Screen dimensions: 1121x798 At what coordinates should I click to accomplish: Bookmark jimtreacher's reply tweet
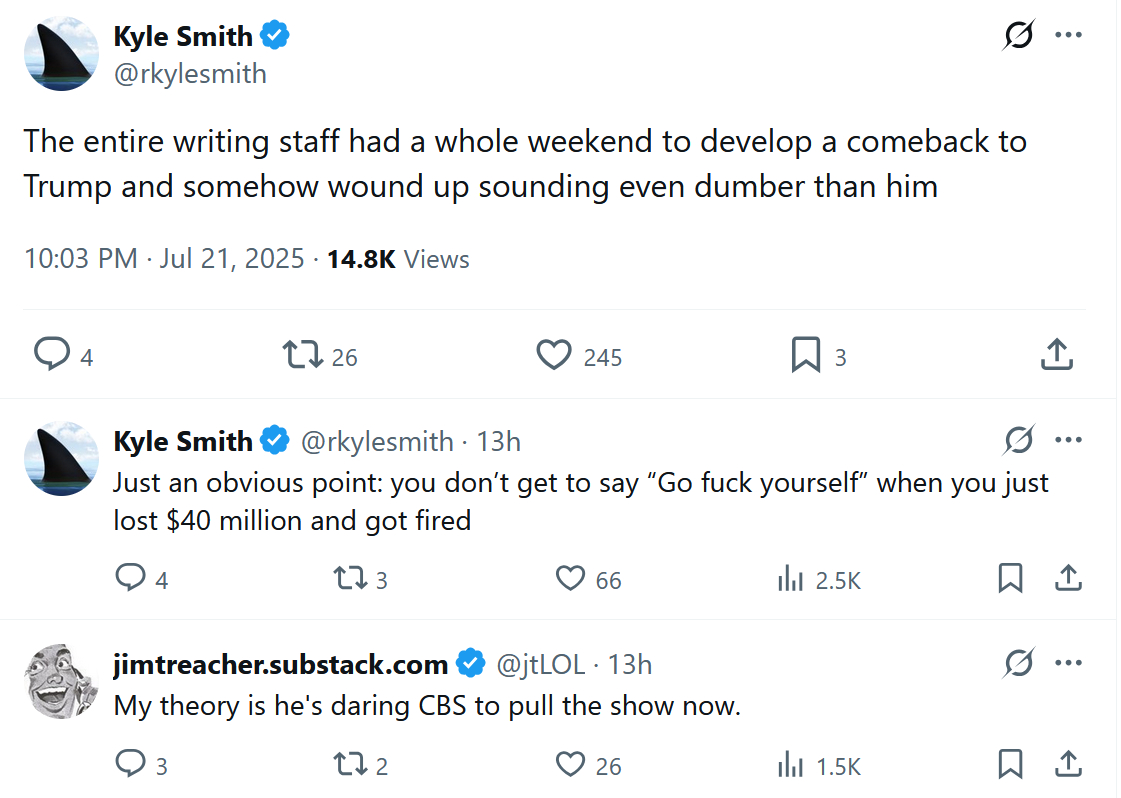point(1011,765)
